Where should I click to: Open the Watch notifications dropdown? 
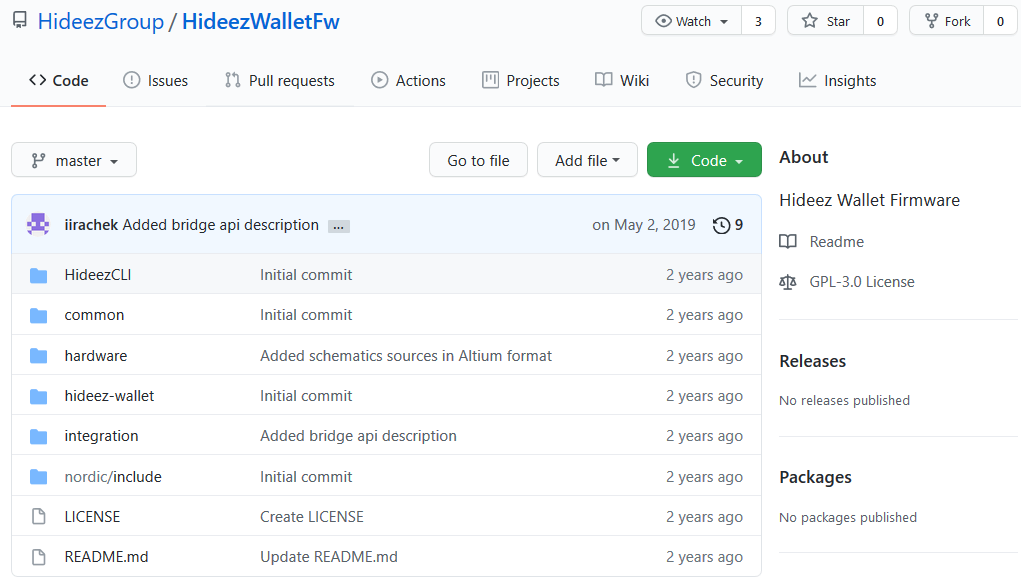692,21
